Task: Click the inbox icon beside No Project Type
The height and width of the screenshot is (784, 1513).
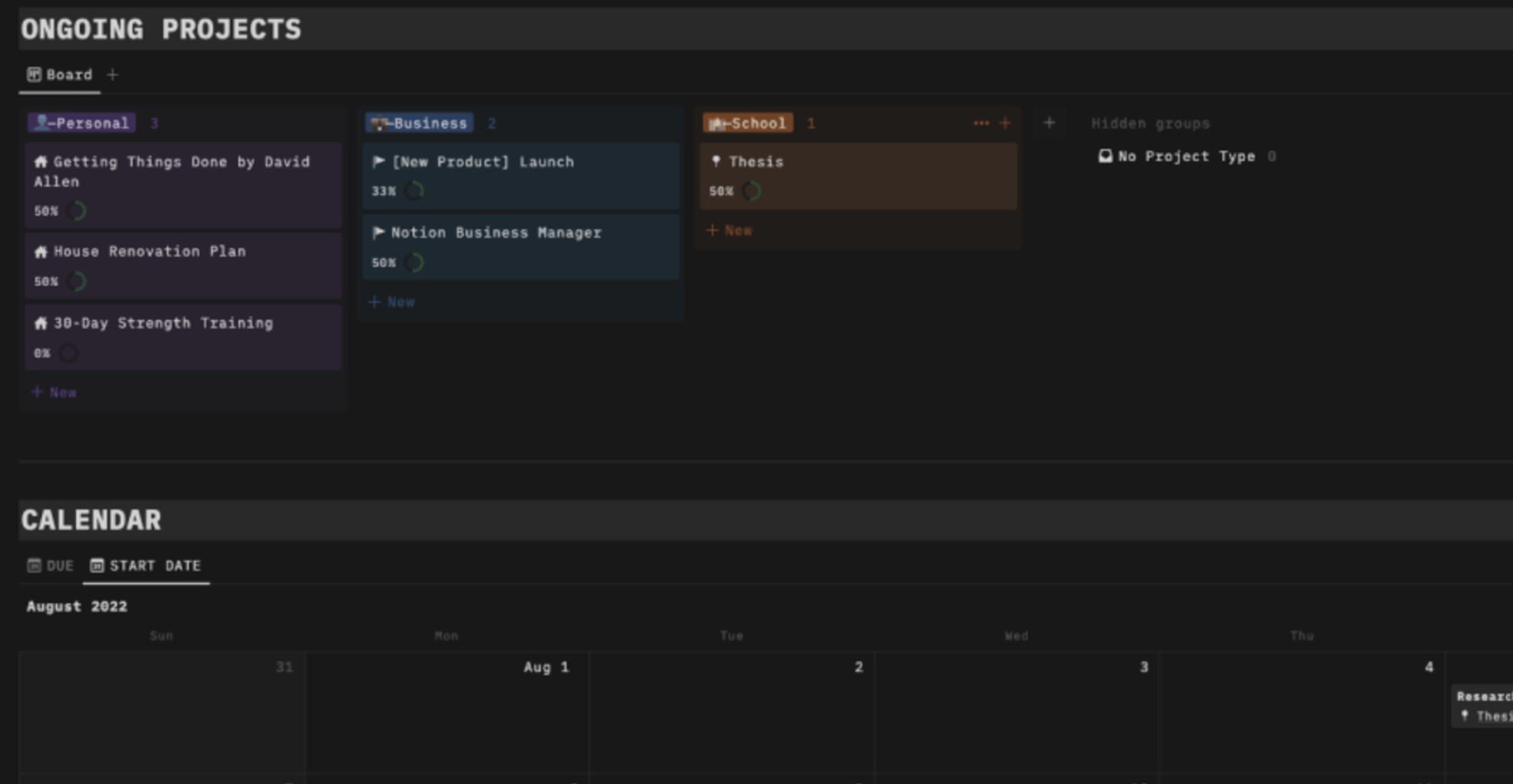Action: pos(1105,156)
